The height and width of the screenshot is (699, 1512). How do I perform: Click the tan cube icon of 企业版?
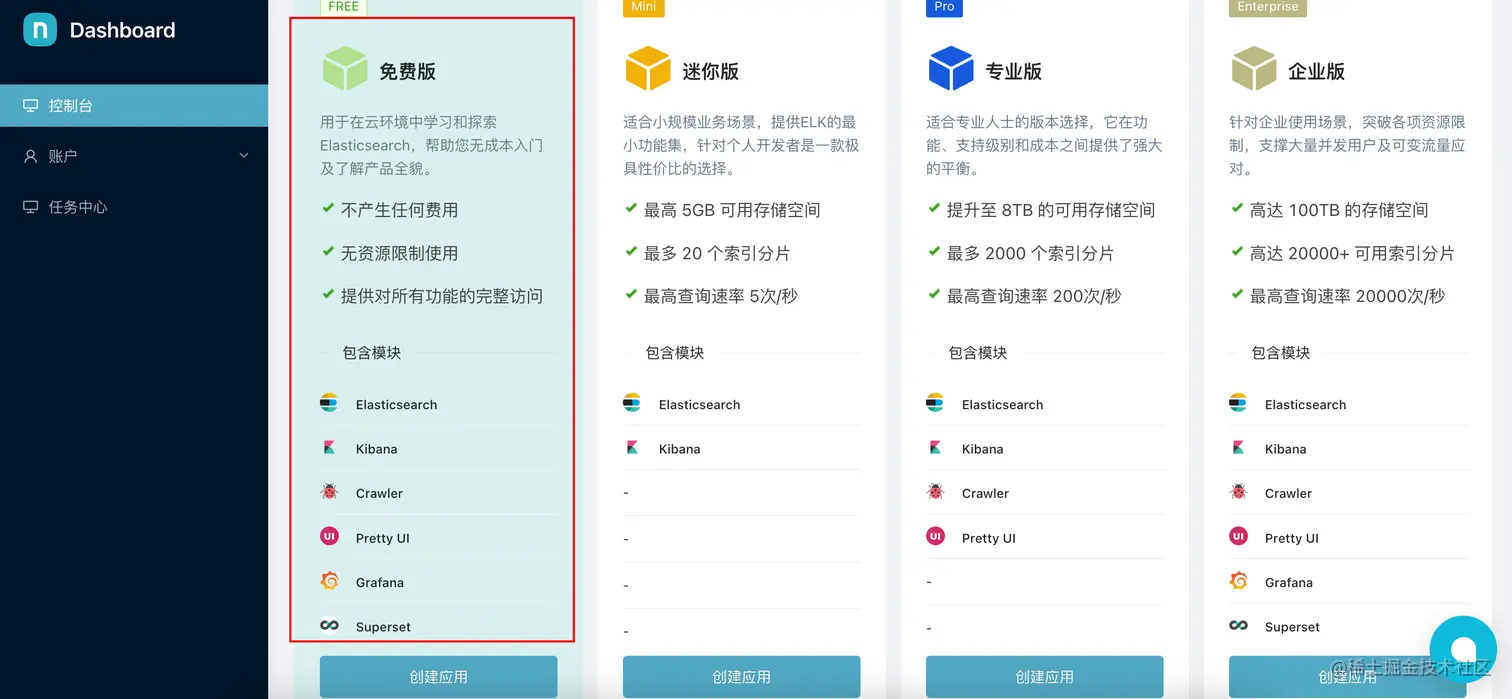pos(1253,69)
